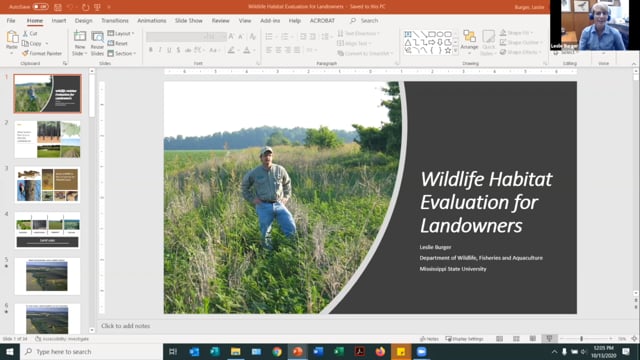Switch to the Design tab
The width and height of the screenshot is (640, 360).
pyautogui.click(x=83, y=20)
